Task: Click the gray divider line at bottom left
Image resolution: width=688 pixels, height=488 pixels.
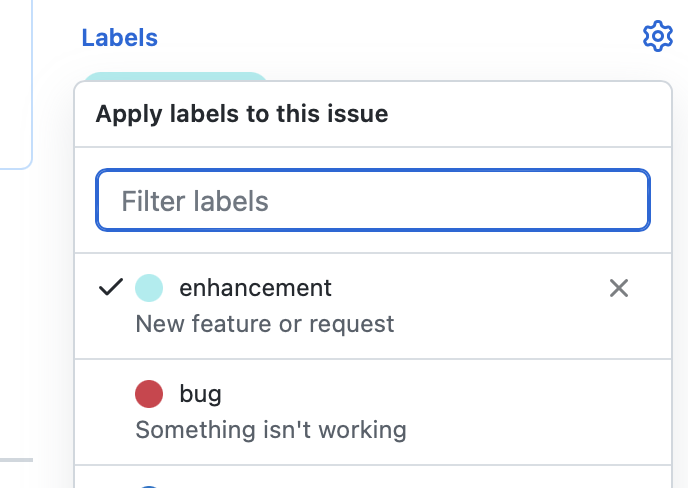Action: point(16,460)
